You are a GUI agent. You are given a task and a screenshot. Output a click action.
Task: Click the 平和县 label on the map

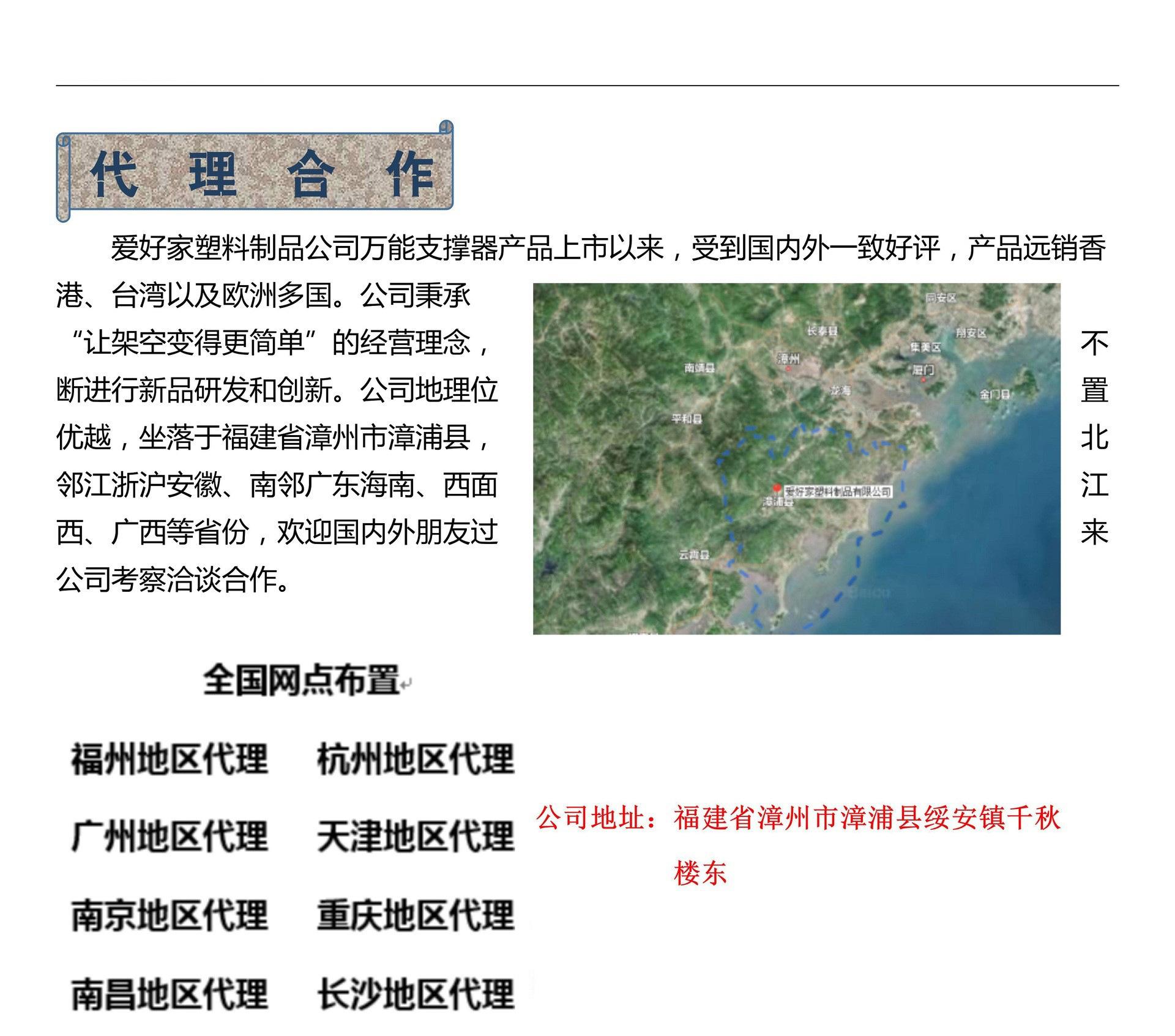tap(687, 419)
